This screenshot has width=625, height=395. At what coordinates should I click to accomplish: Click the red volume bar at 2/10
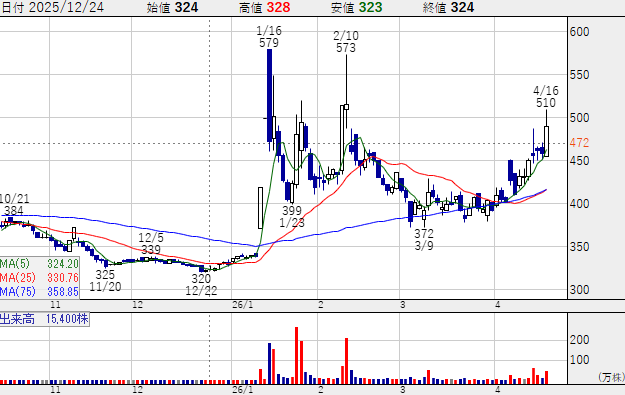(346, 361)
